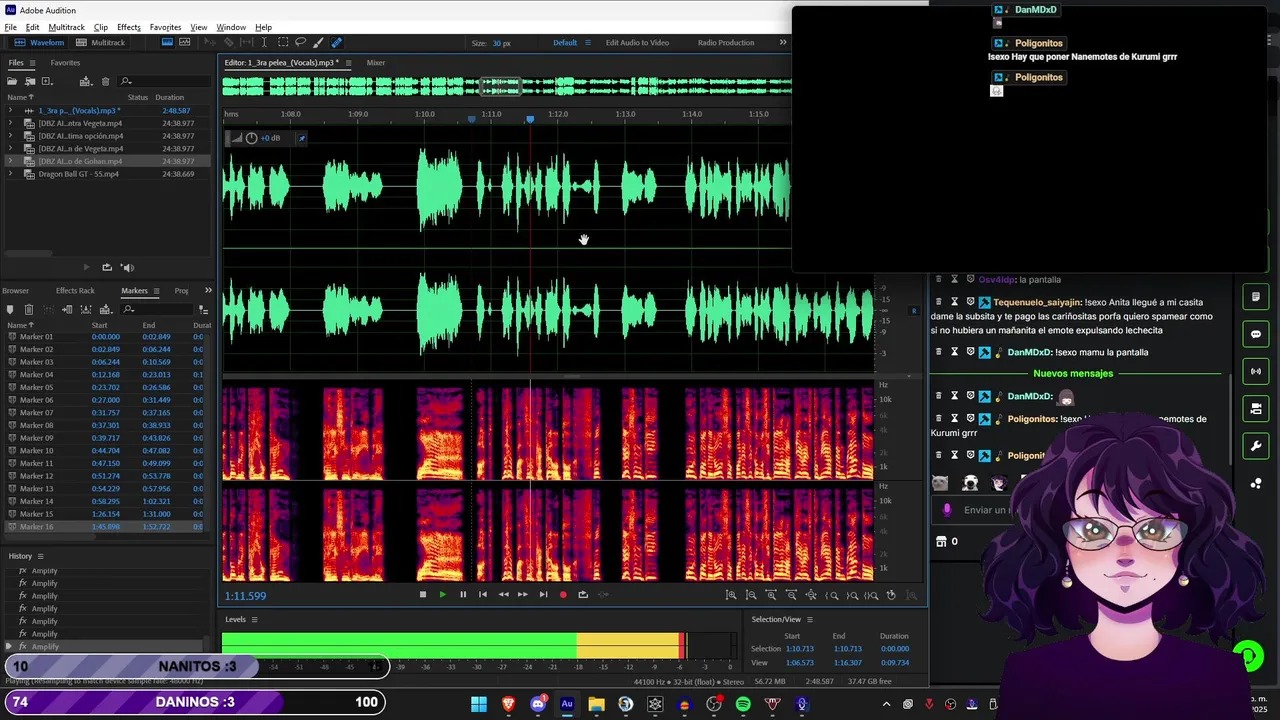Click the Rewind button in transport
The height and width of the screenshot is (720, 1280).
click(x=503, y=594)
